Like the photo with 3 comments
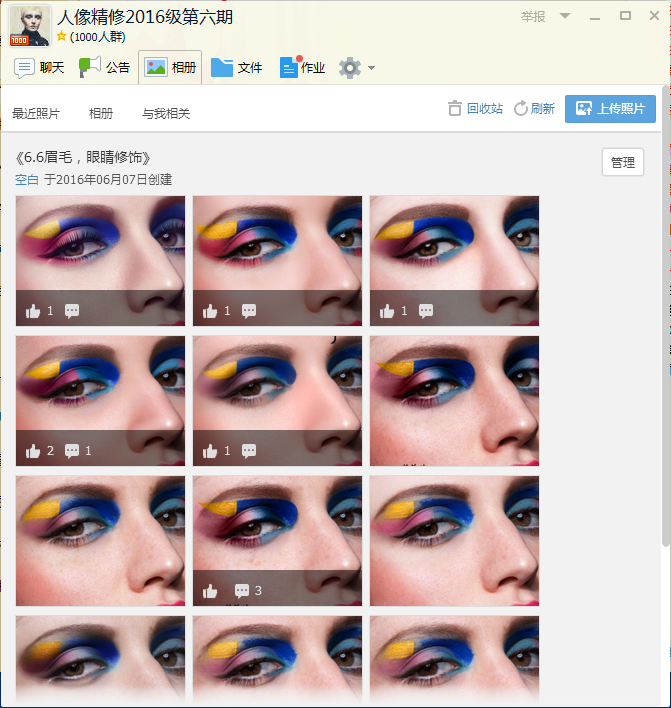The height and width of the screenshot is (708, 671). tap(210, 591)
